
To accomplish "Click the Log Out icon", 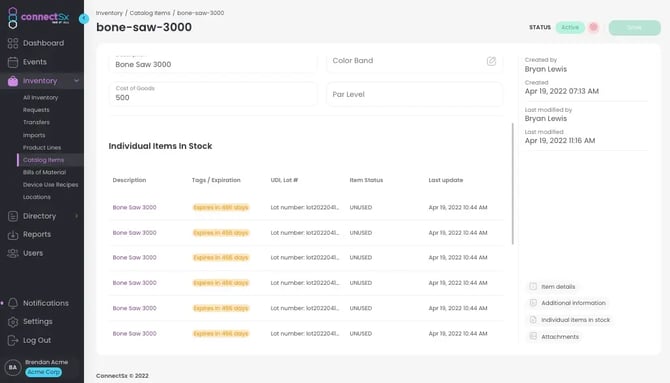I will 13,340.
